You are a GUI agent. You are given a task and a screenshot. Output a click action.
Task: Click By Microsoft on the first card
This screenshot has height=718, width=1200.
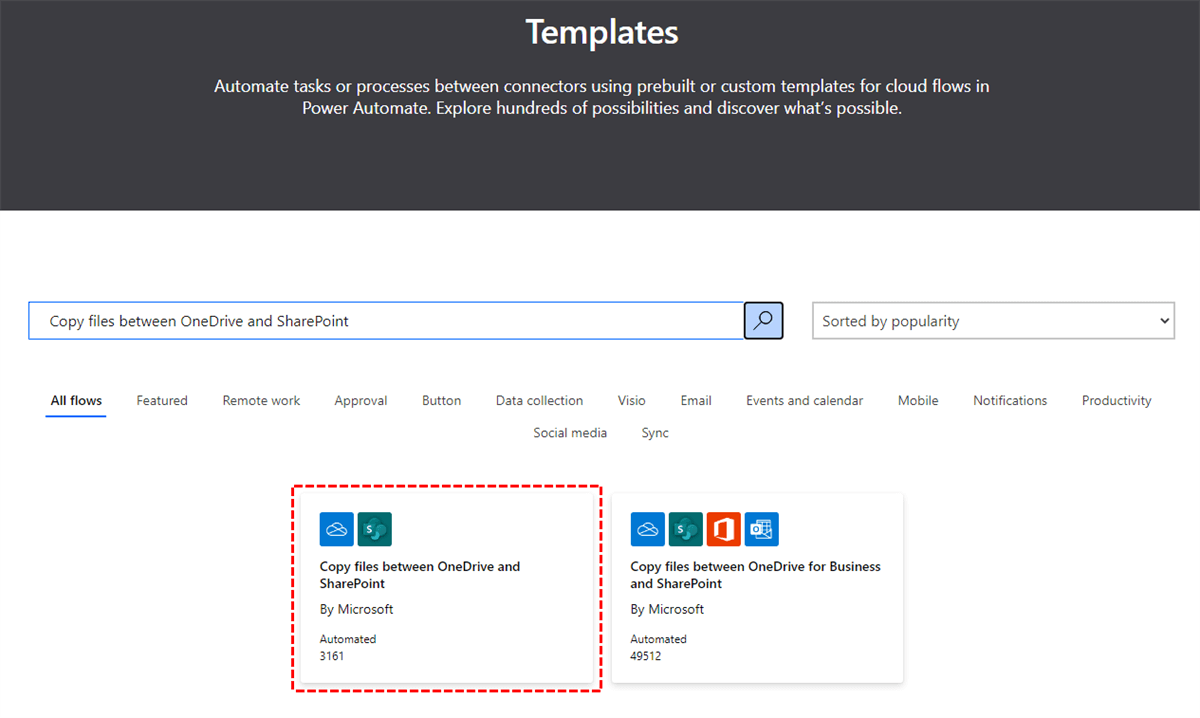357,609
